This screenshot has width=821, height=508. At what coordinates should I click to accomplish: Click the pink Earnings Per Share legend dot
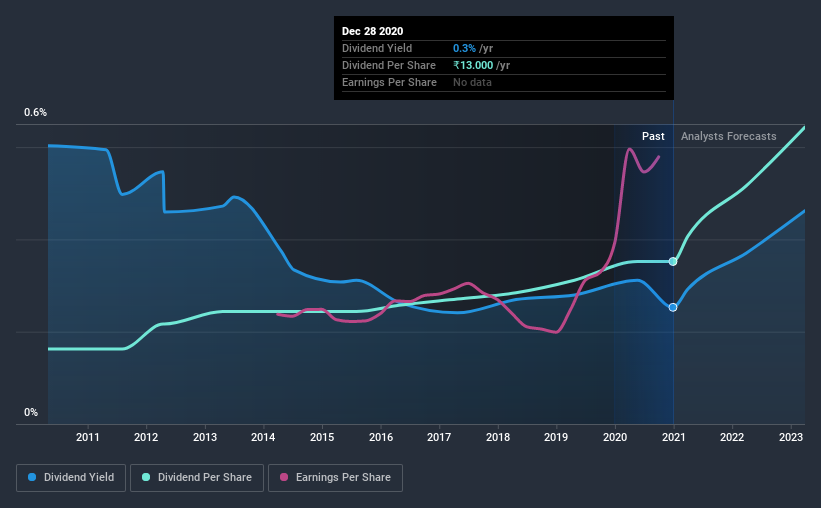[284, 477]
